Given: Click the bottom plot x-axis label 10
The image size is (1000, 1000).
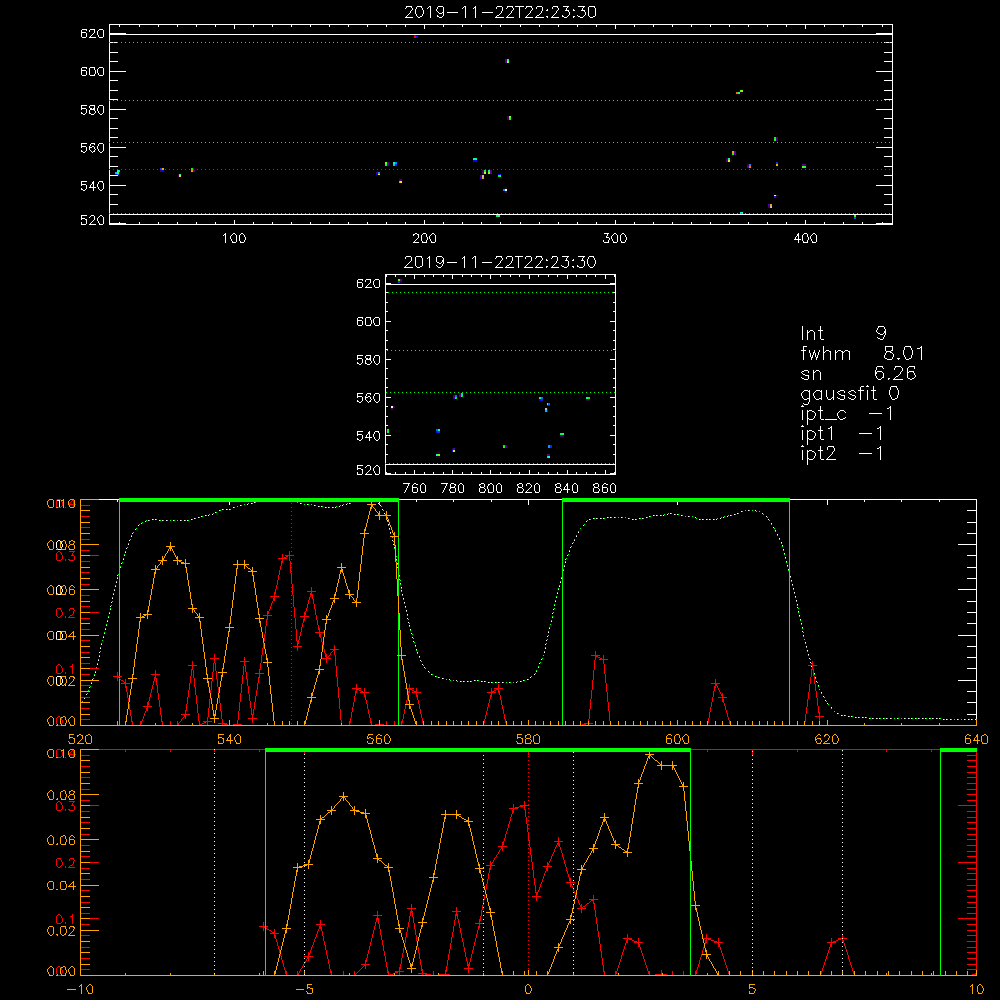Looking at the screenshot, I should (x=976, y=989).
